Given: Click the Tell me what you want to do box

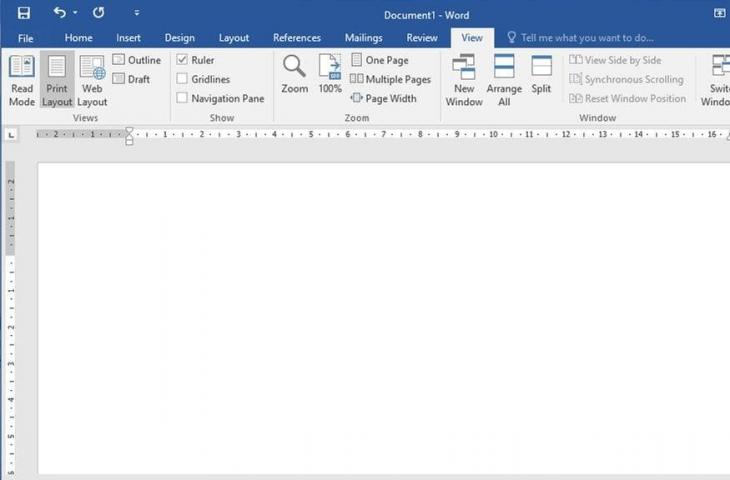Looking at the screenshot, I should click(580, 38).
